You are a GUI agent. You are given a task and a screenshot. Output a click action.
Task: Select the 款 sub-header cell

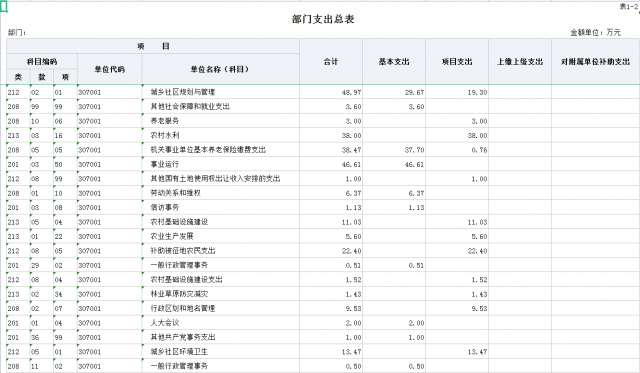(42, 77)
